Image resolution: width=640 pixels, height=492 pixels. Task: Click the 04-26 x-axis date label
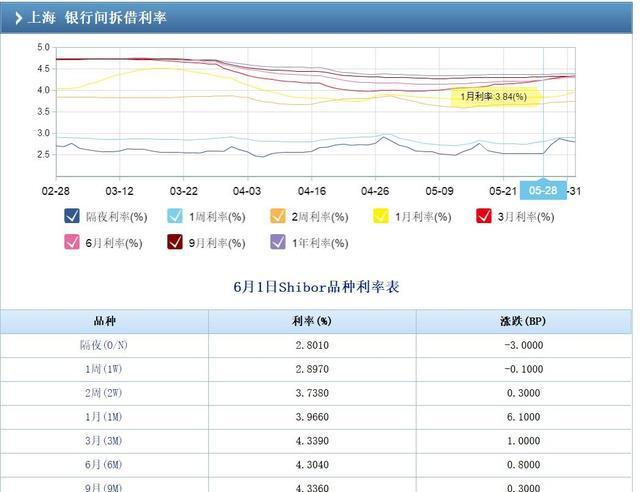[375, 191]
